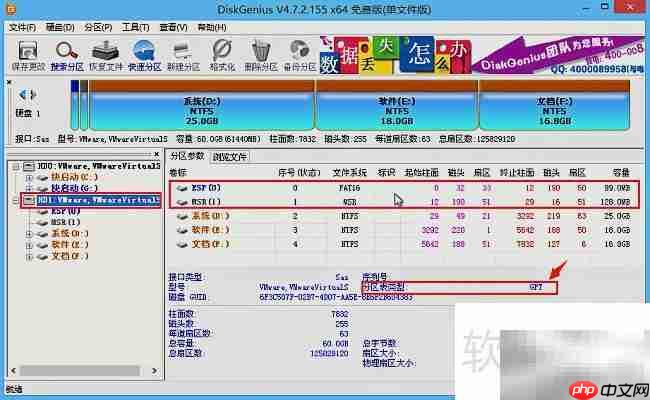
Task: Click the 容量 column header
Action: [621, 173]
